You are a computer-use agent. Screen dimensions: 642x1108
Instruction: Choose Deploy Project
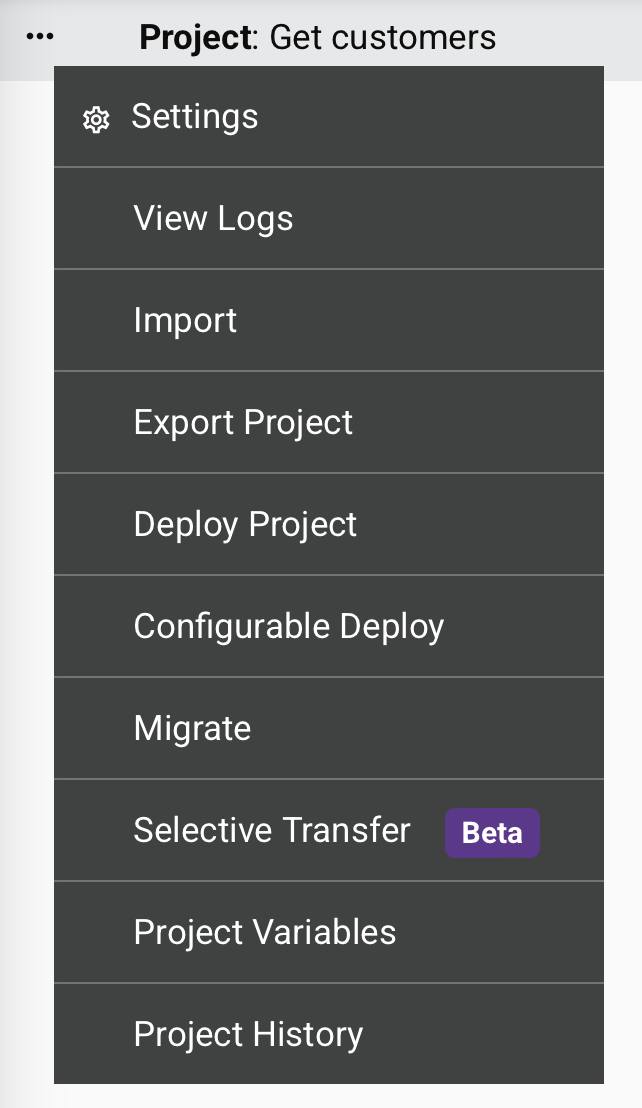245,525
